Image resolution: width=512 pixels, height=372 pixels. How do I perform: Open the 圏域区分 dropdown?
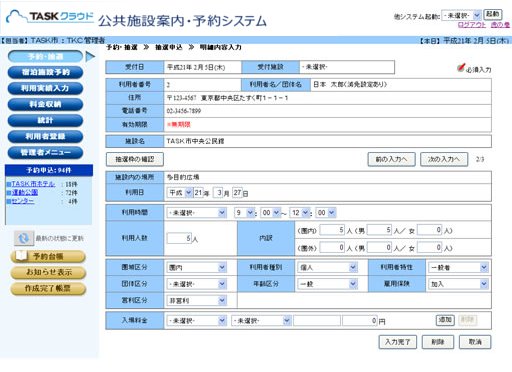196,267
